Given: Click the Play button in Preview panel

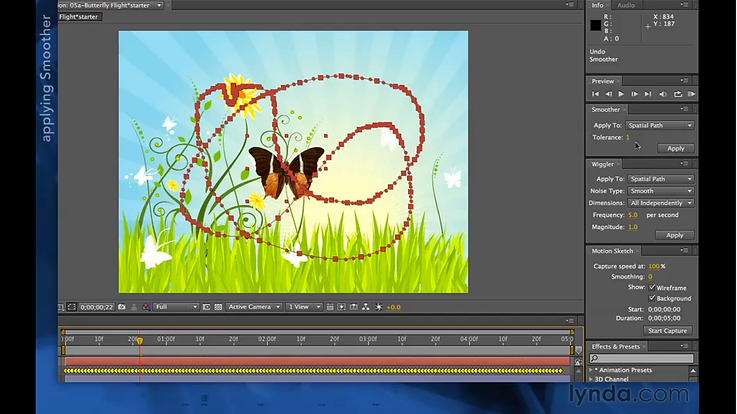Looking at the screenshot, I should (x=621, y=94).
